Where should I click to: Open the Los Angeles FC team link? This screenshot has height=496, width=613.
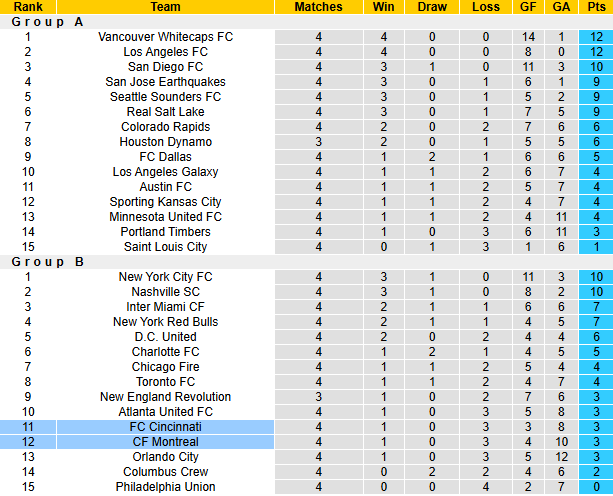(165, 52)
